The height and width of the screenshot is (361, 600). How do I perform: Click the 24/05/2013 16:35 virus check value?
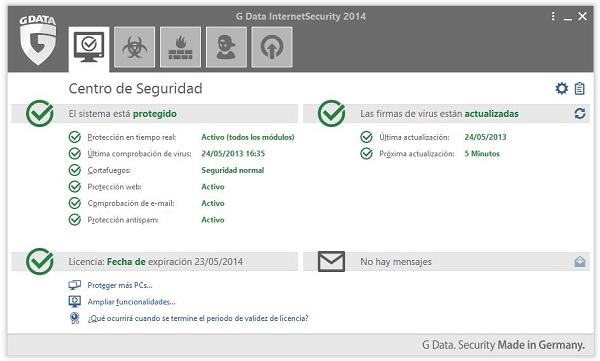click(x=233, y=154)
